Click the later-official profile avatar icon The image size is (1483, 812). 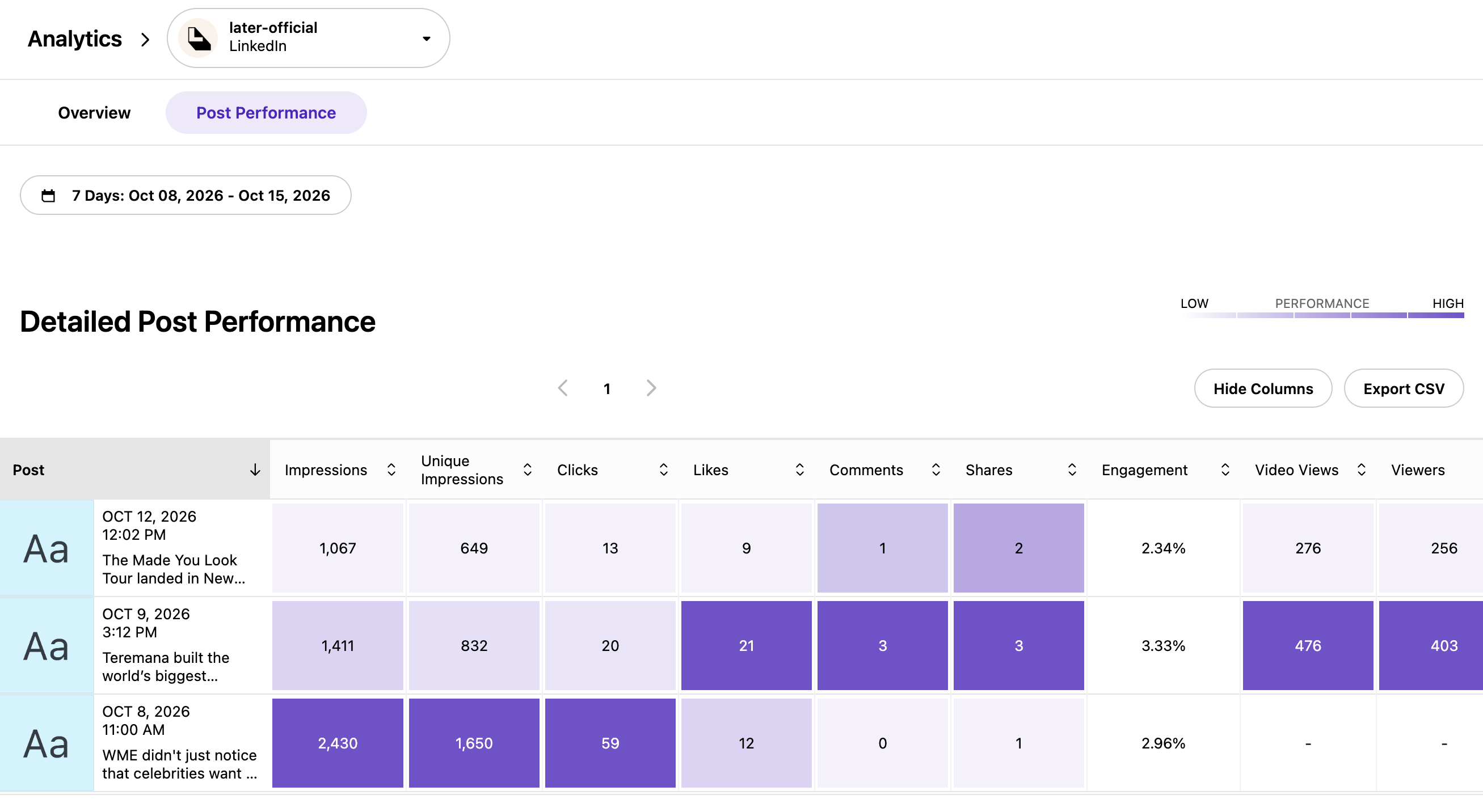198,38
